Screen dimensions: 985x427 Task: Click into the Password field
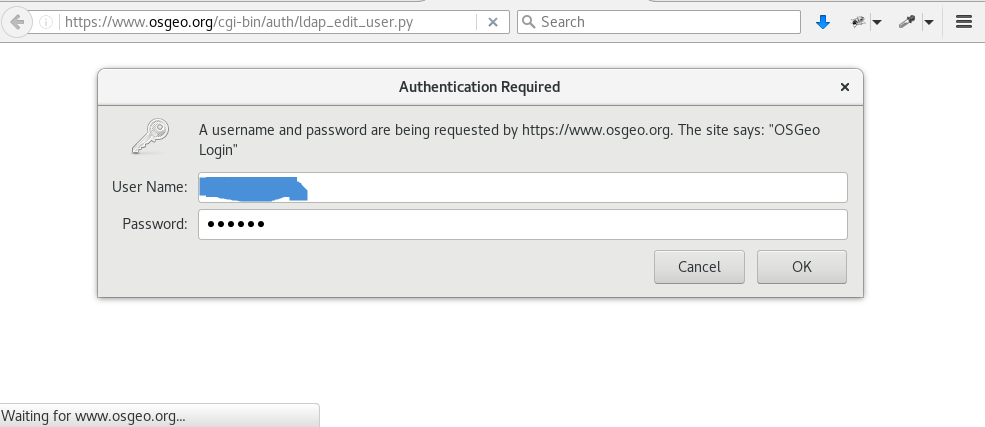522,224
